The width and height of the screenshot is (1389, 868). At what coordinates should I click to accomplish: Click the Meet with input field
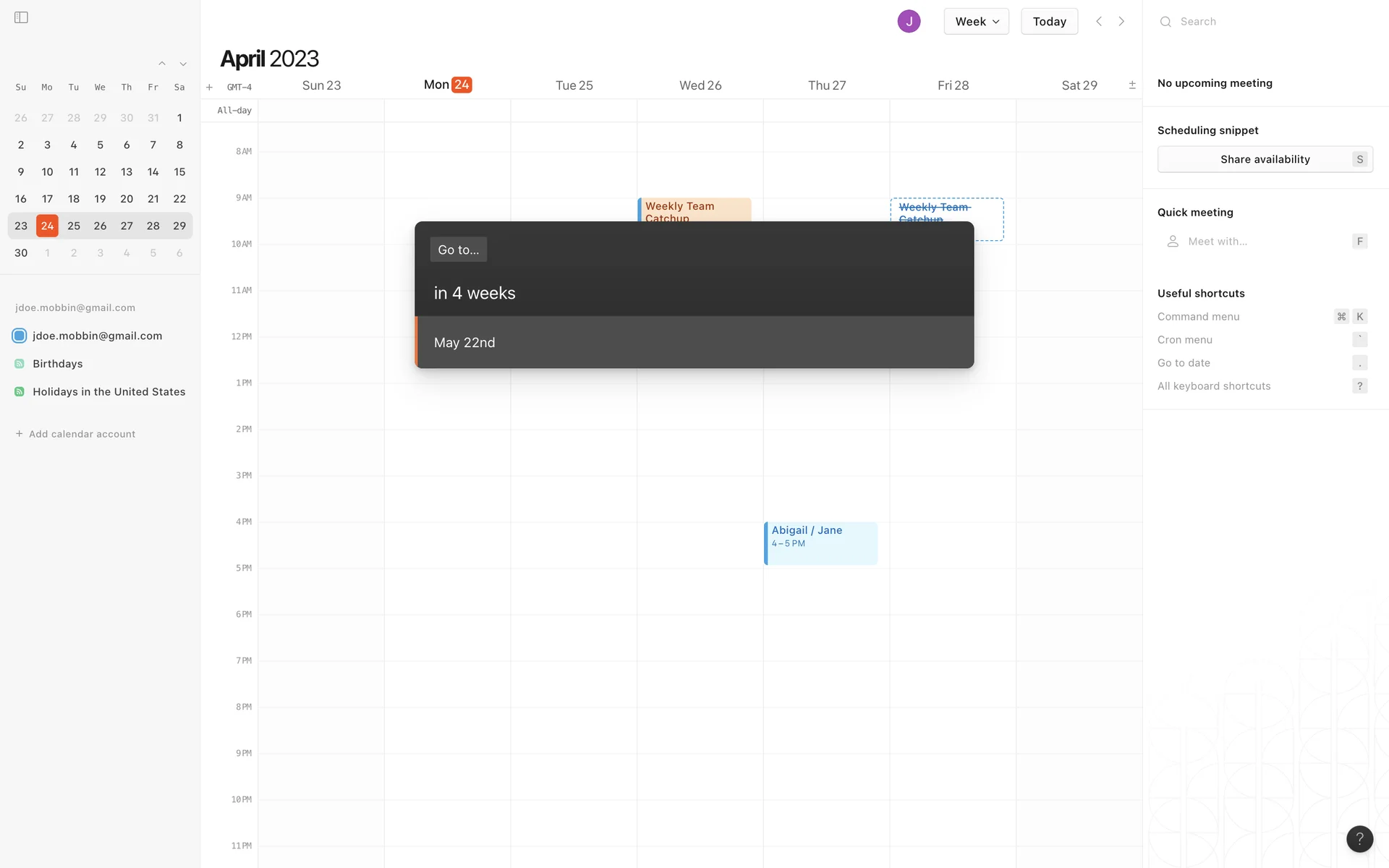coord(1259,242)
